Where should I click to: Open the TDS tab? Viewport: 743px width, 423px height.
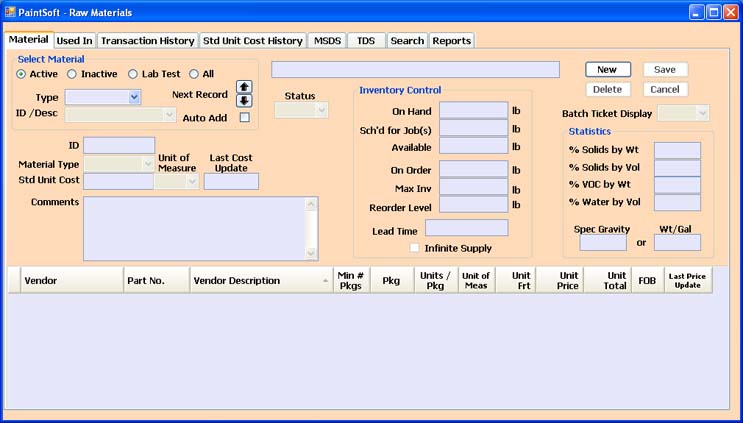click(366, 41)
